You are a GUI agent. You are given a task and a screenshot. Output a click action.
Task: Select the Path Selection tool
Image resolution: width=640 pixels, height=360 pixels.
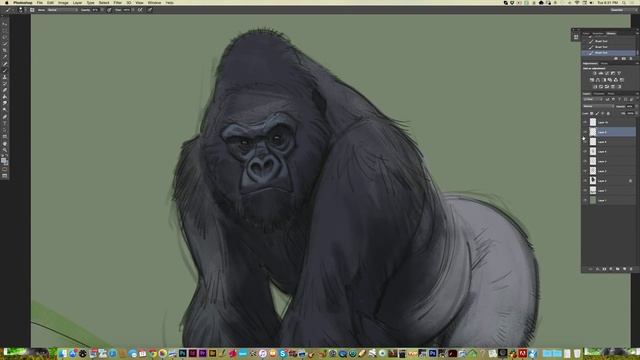5,129
